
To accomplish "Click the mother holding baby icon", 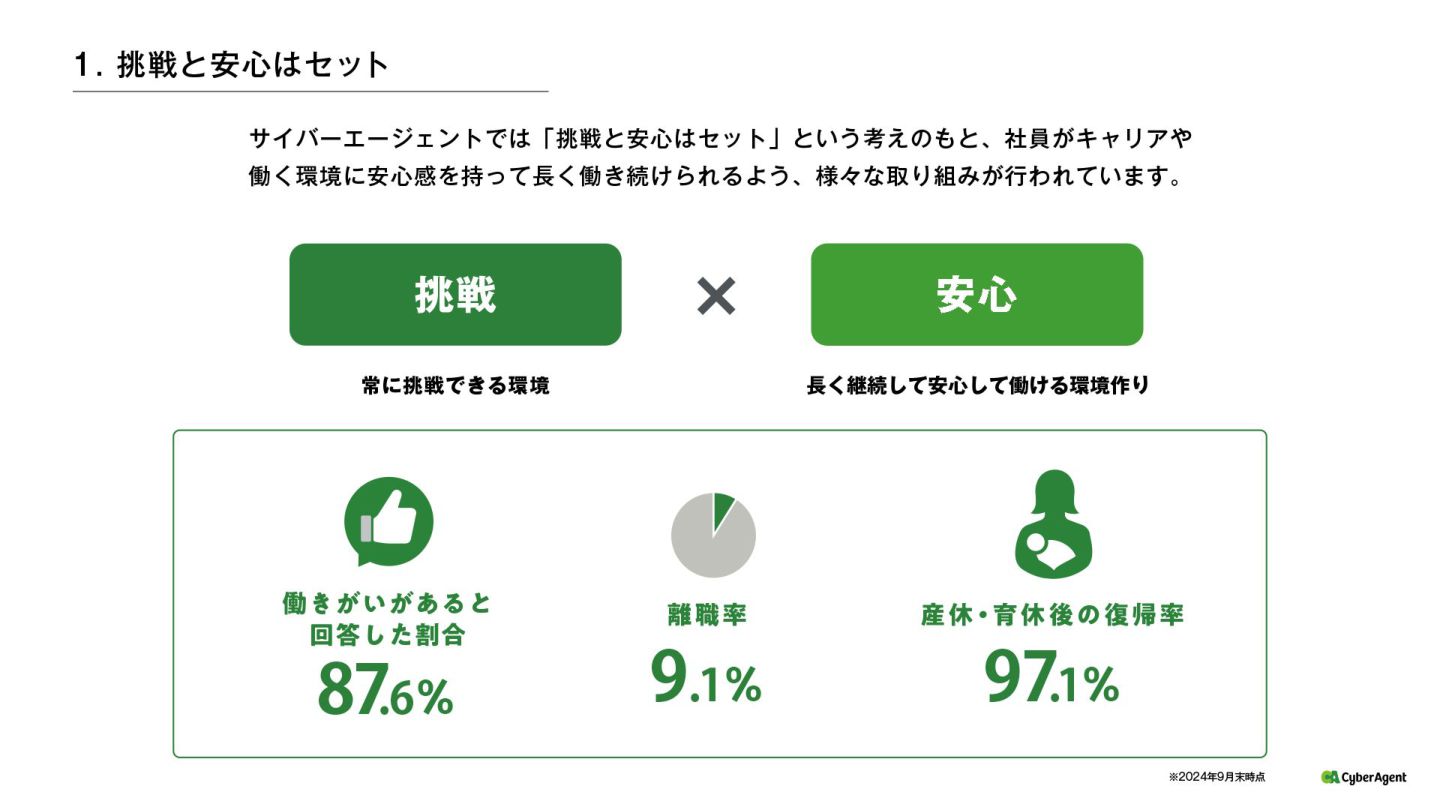I will click(1053, 524).
